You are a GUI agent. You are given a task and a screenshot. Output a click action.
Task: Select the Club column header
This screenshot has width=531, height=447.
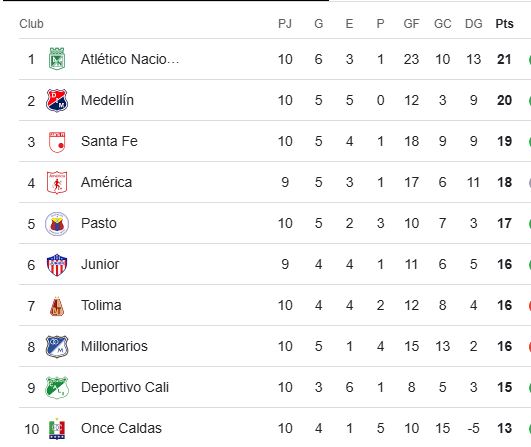pos(31,24)
